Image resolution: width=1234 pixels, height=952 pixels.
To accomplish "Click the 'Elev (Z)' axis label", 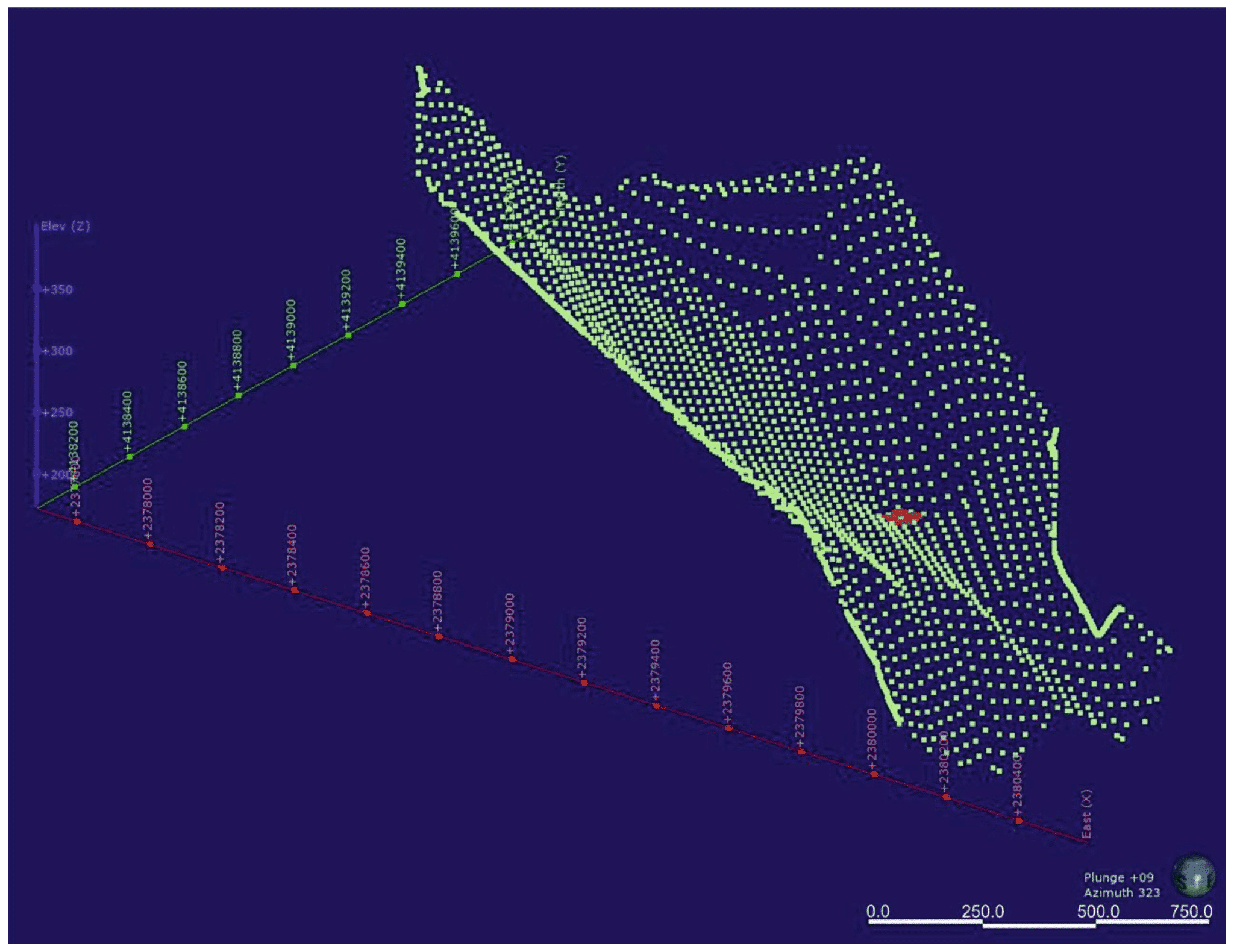I will [65, 226].
